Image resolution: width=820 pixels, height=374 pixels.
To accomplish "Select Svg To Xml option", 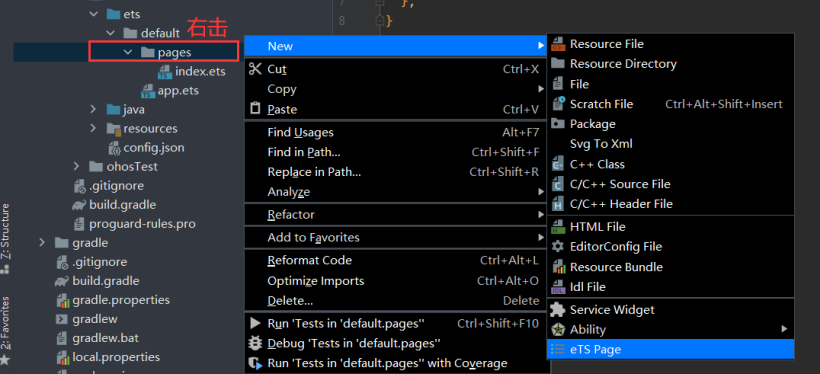I will [670, 144].
